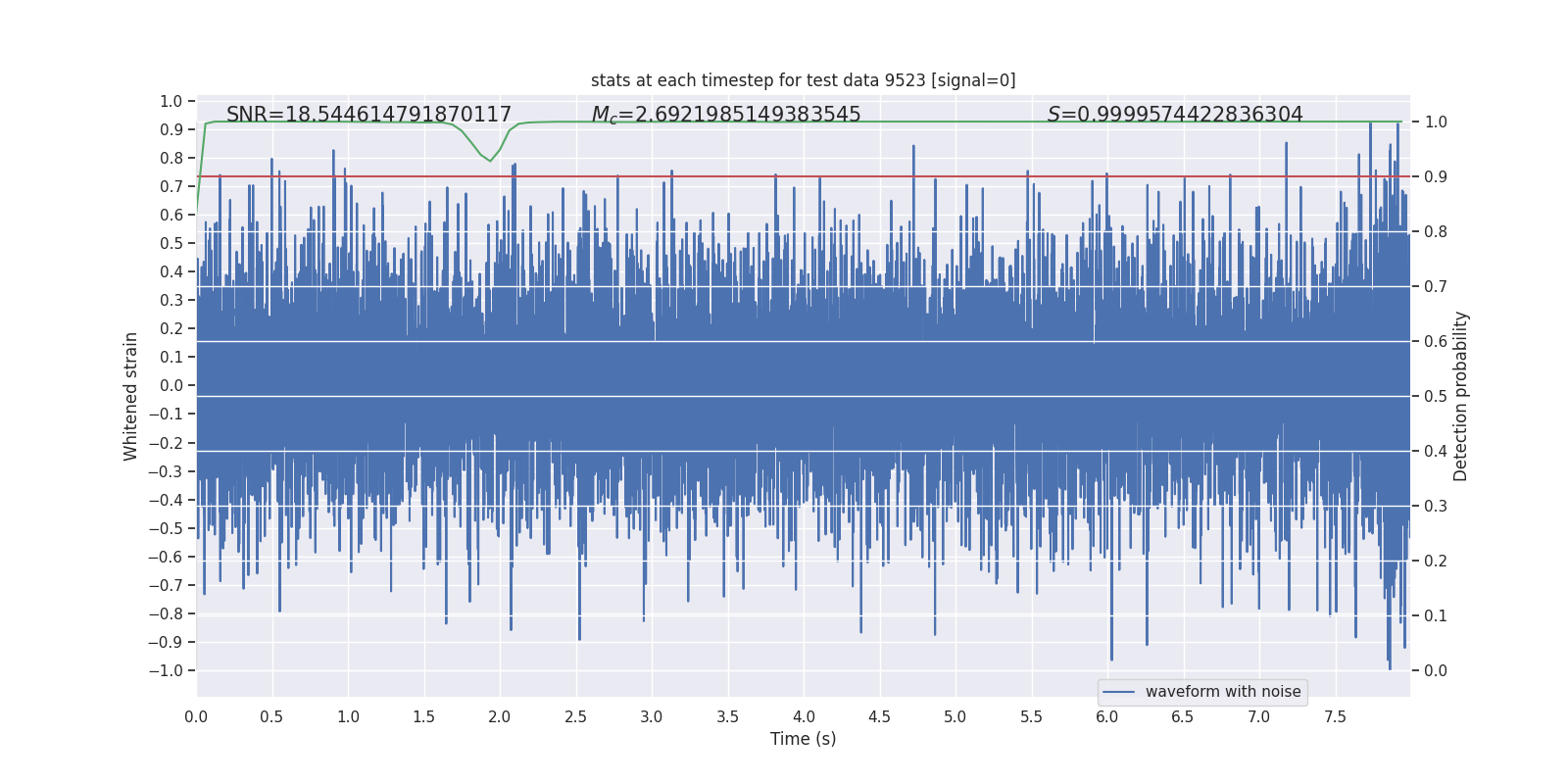Click the green curve's dip near 1.9 seconds

pos(490,160)
